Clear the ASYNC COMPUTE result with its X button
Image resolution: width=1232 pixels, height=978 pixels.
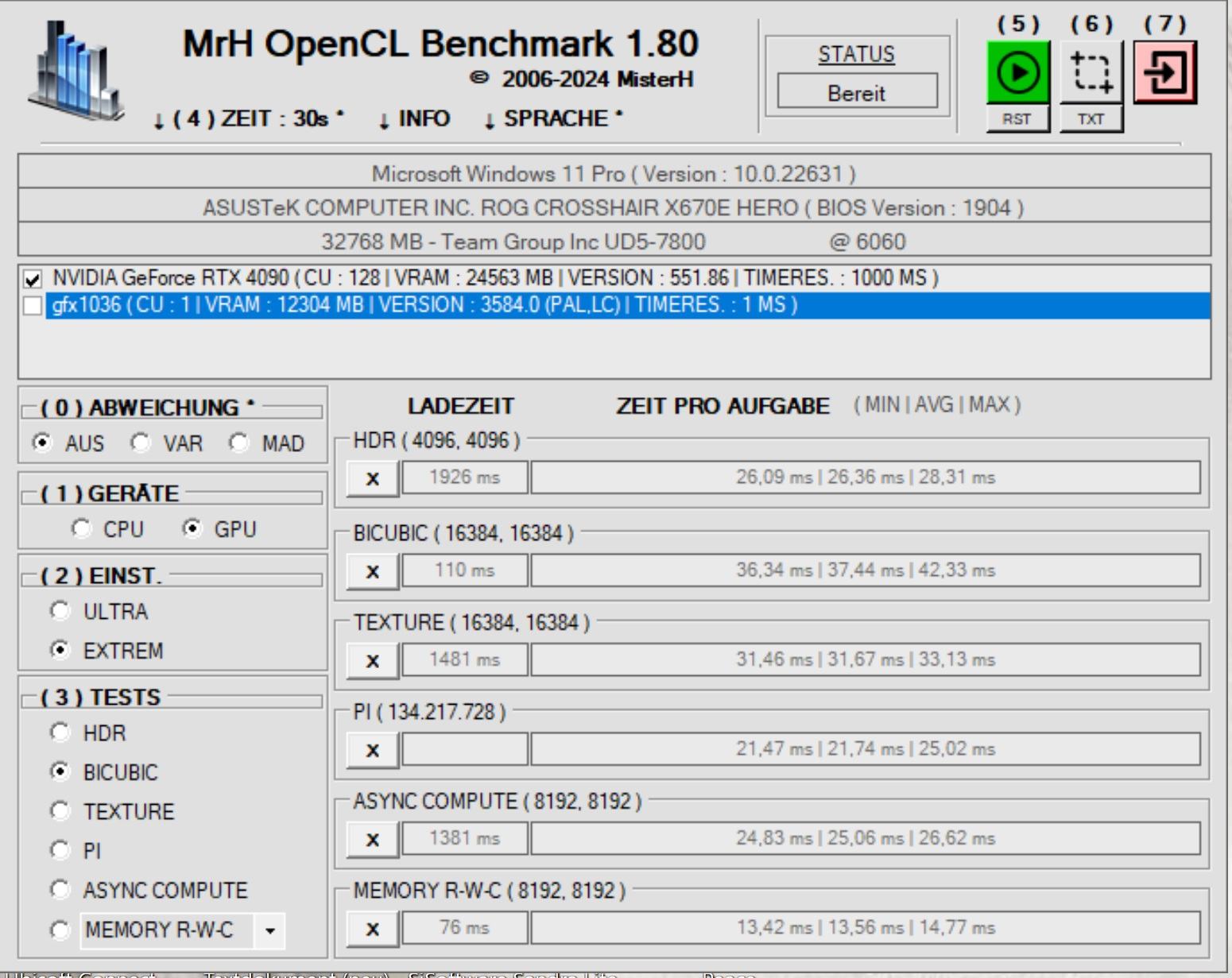pyautogui.click(x=373, y=839)
